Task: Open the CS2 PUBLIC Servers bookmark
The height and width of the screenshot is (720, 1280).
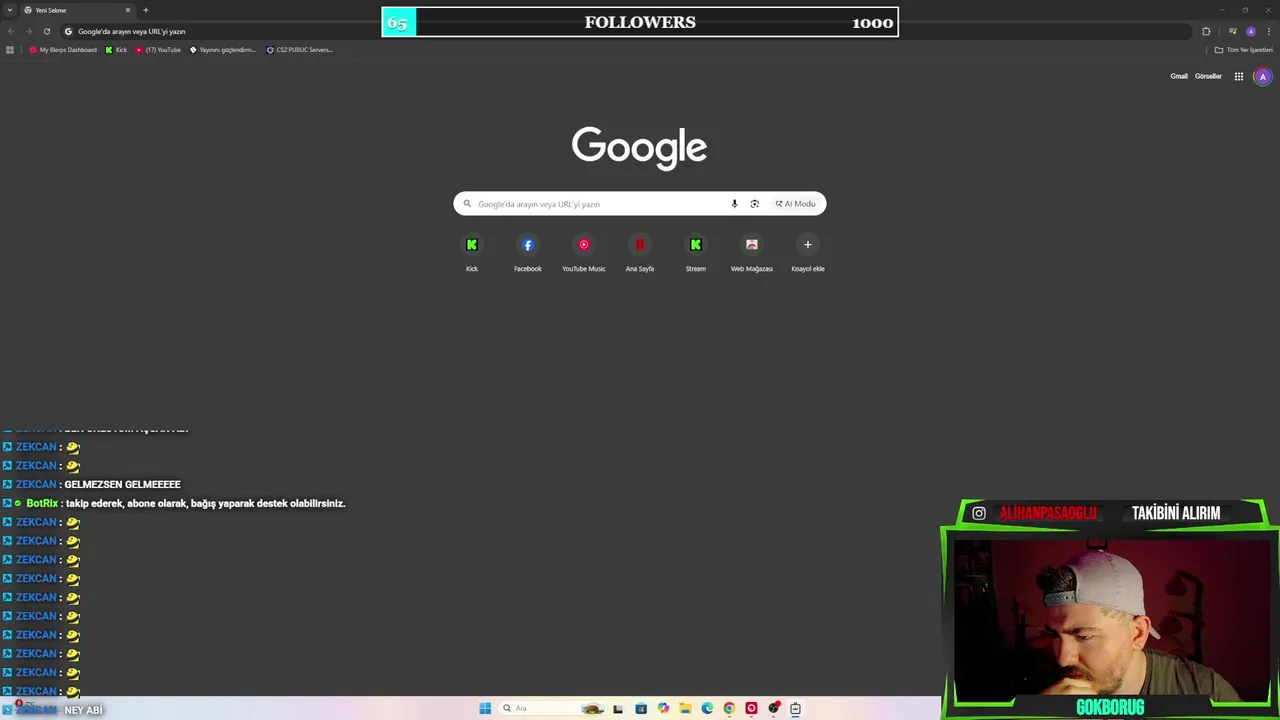Action: coord(299,49)
